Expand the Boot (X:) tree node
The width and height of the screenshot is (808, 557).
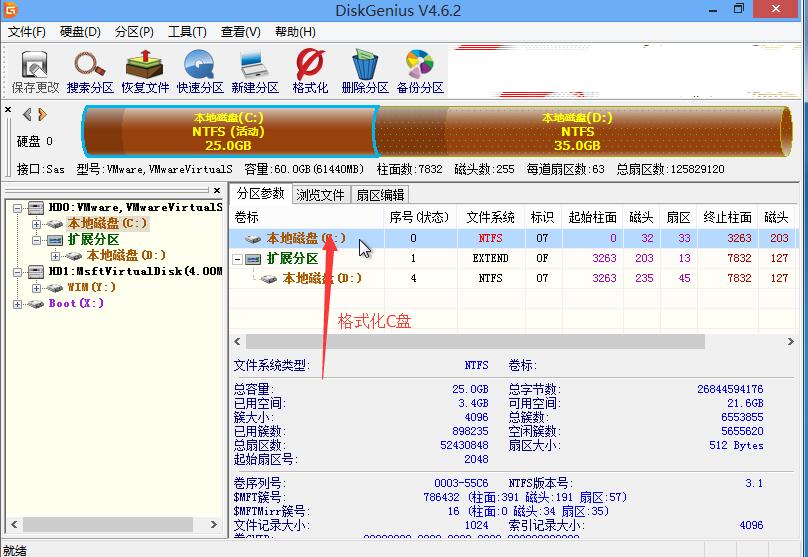pos(18,304)
